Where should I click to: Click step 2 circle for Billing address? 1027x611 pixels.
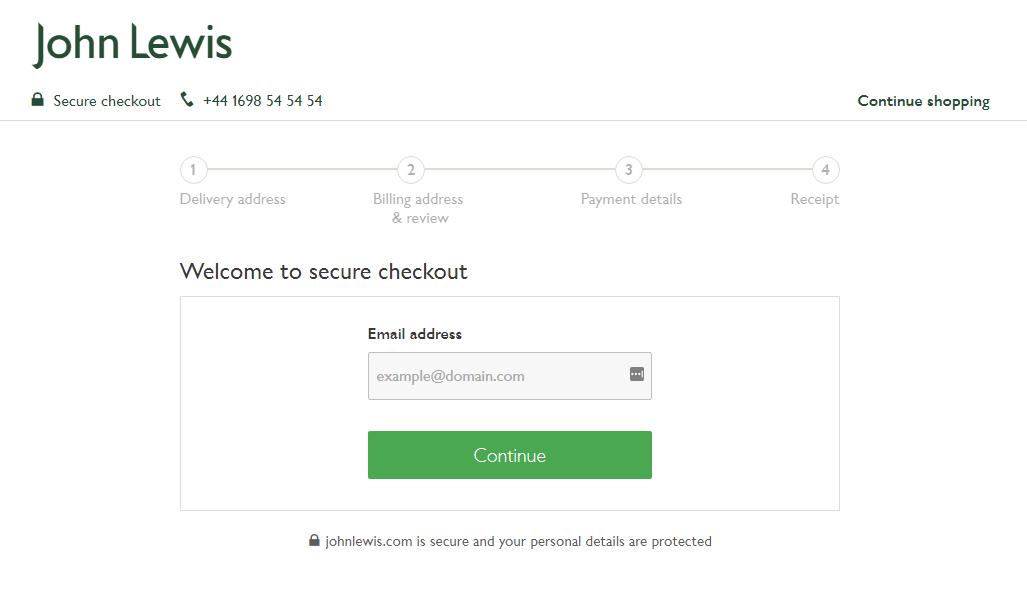click(410, 170)
